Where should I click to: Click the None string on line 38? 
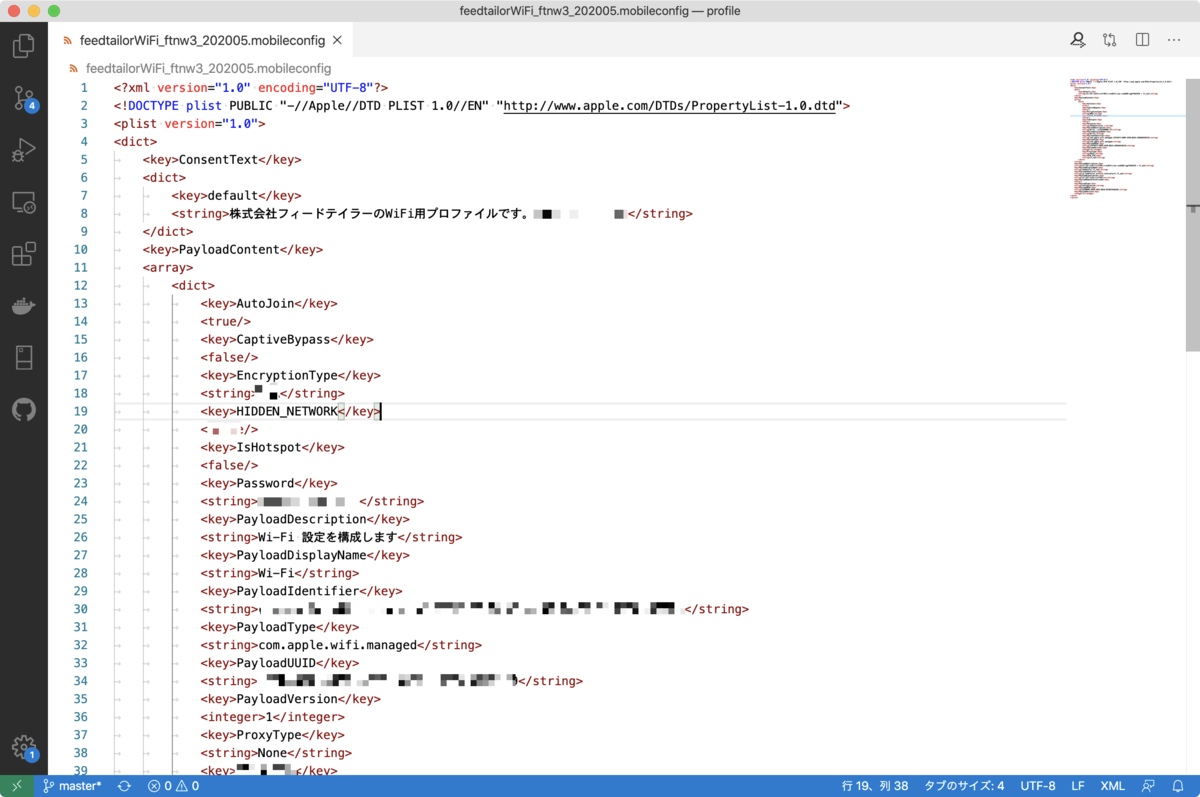273,753
